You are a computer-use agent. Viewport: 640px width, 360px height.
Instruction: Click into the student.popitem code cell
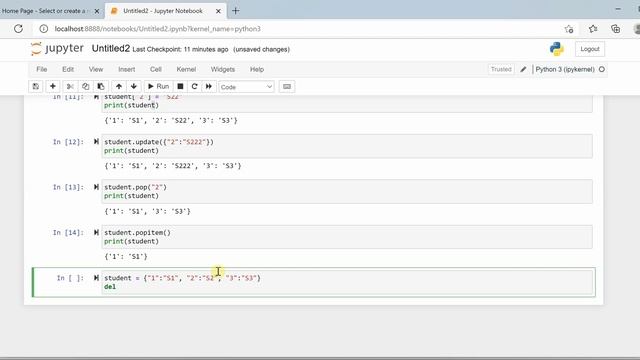347,237
